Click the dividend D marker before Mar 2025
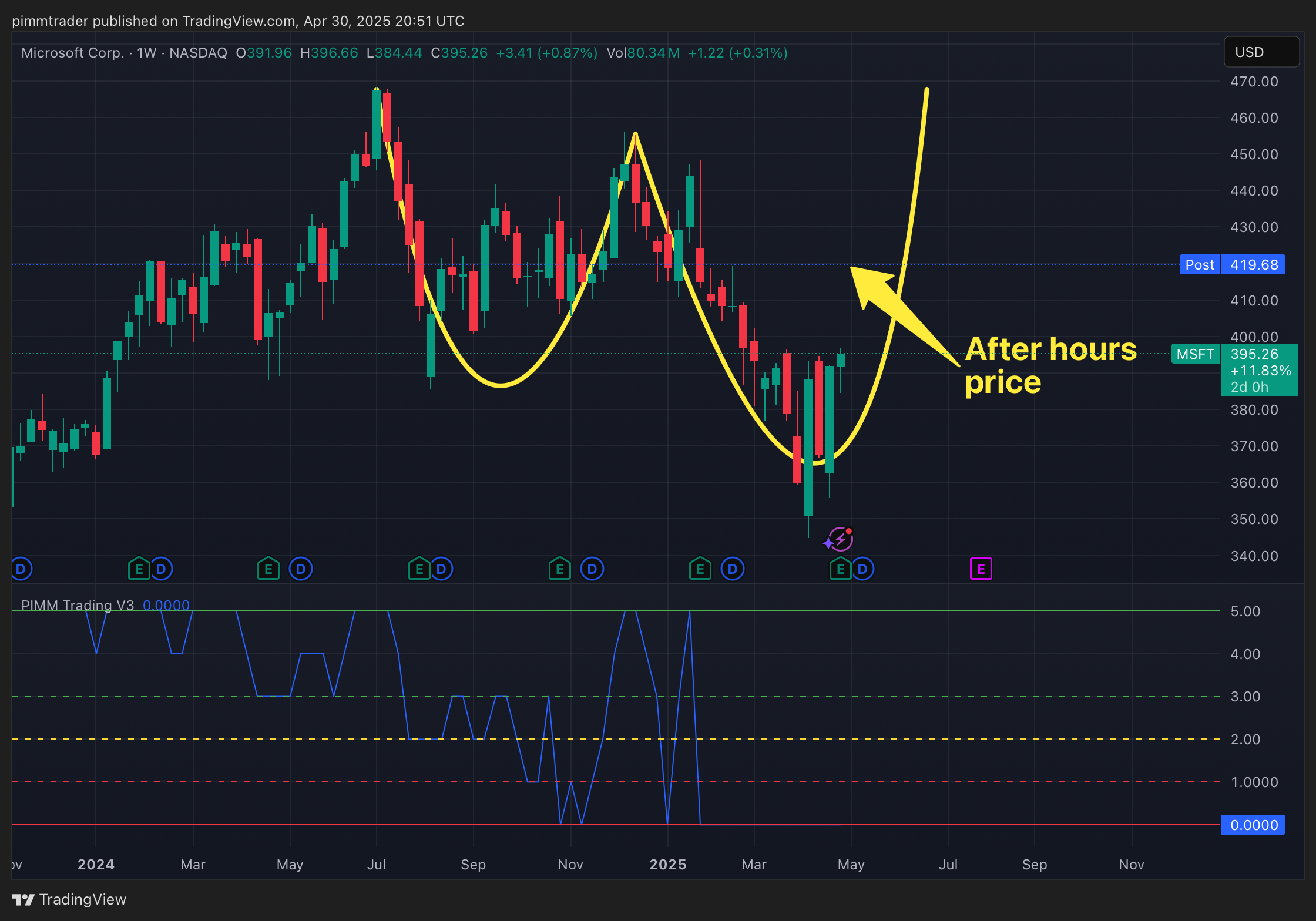1316x921 pixels. click(733, 569)
